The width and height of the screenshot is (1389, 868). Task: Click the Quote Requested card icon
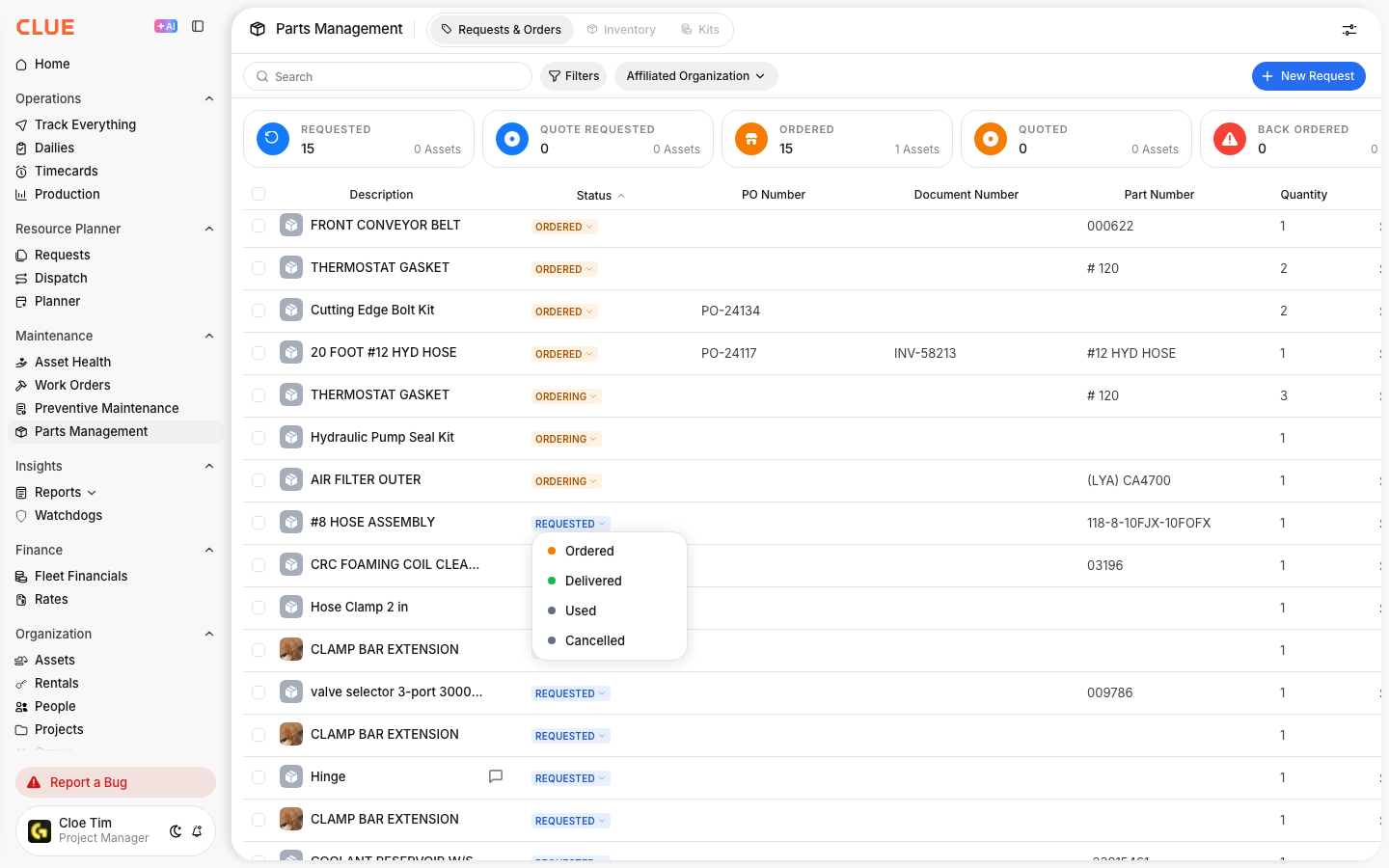(511, 139)
